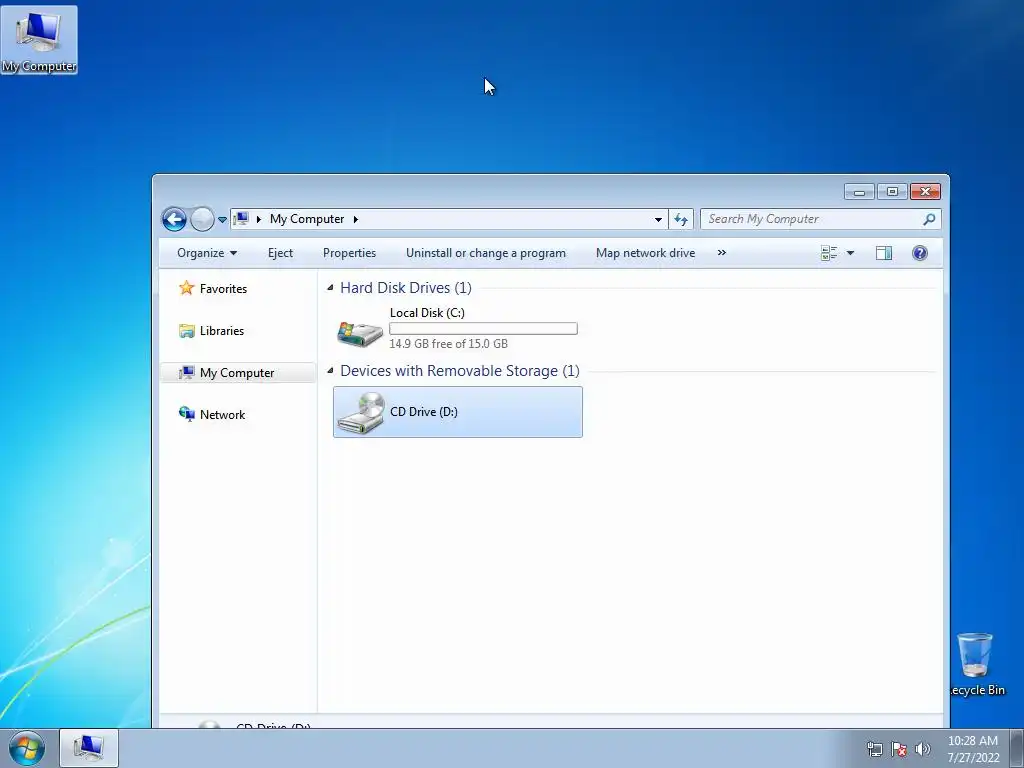Image resolution: width=1024 pixels, height=768 pixels.
Task: Click the computer icon in the address bar
Action: 241,219
